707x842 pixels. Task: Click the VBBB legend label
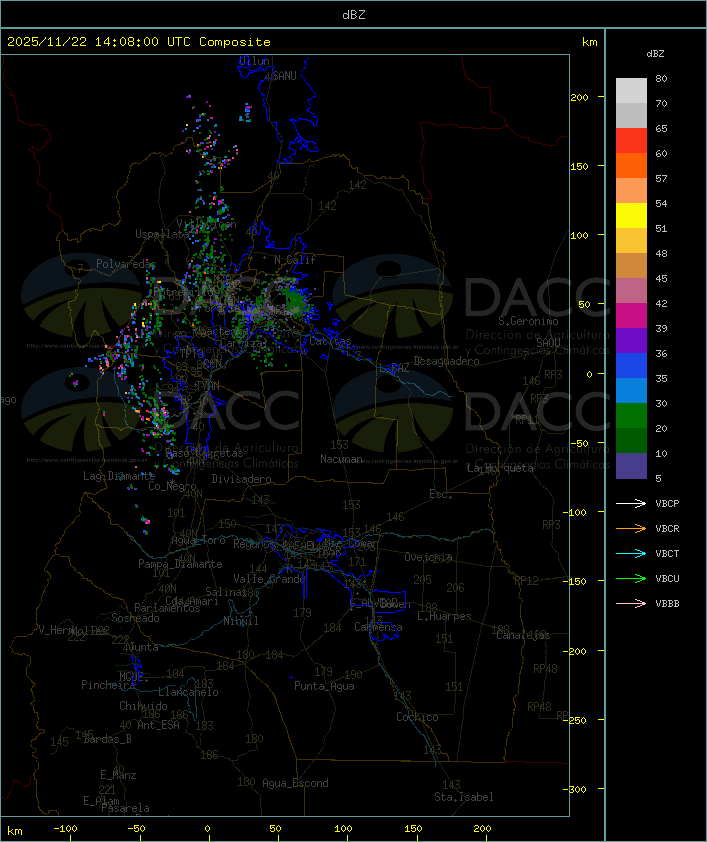[667, 604]
